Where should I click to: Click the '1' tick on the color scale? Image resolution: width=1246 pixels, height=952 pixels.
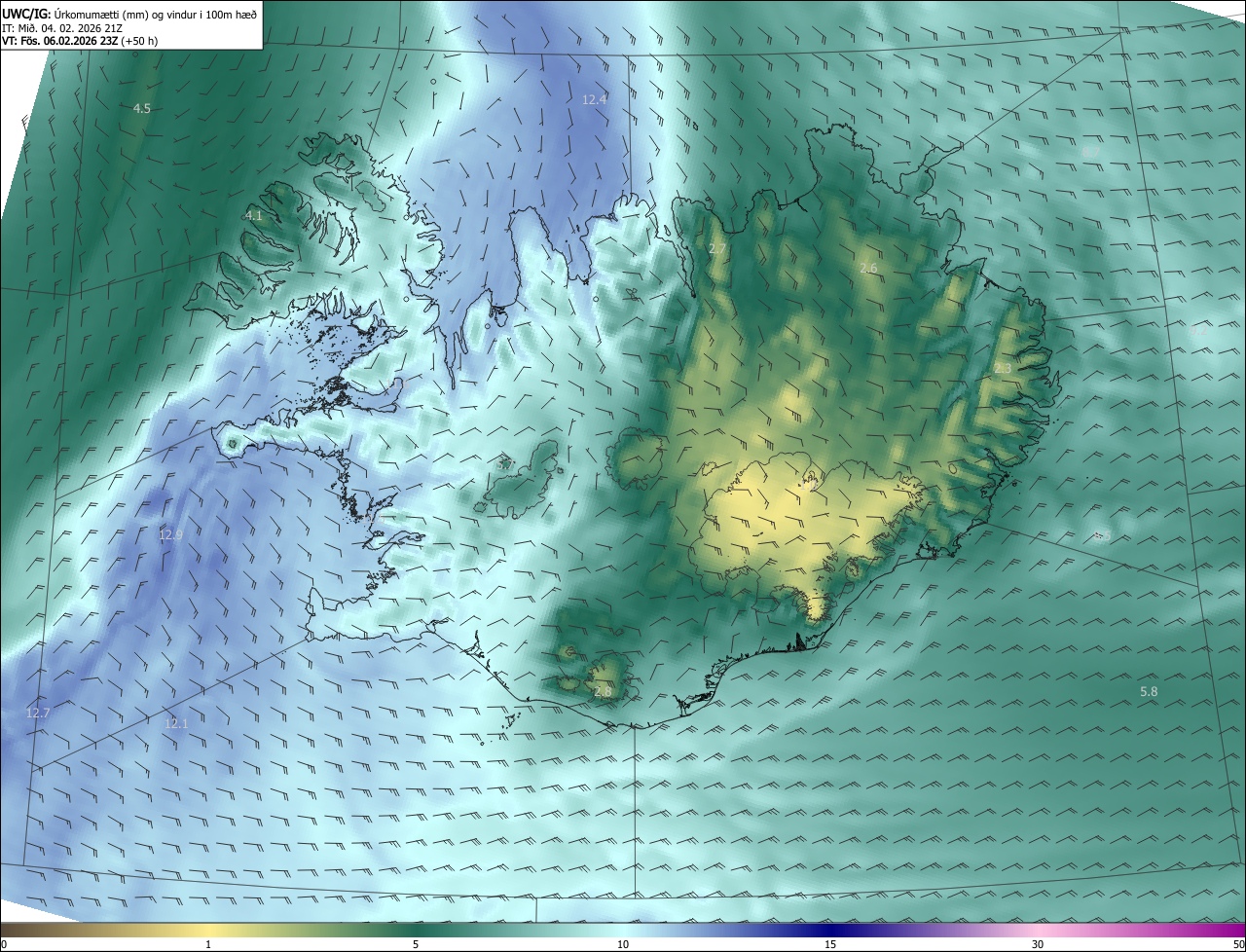pos(208,944)
